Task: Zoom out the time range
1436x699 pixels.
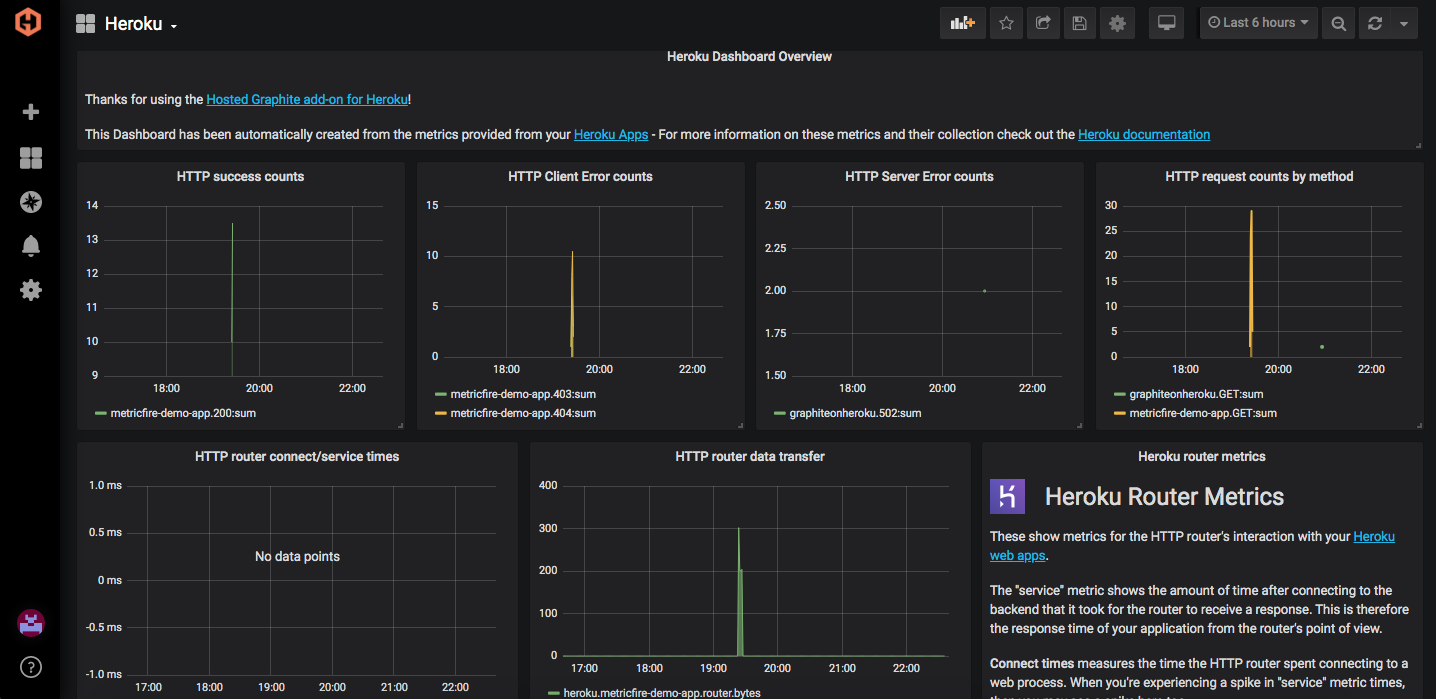Action: click(1338, 23)
